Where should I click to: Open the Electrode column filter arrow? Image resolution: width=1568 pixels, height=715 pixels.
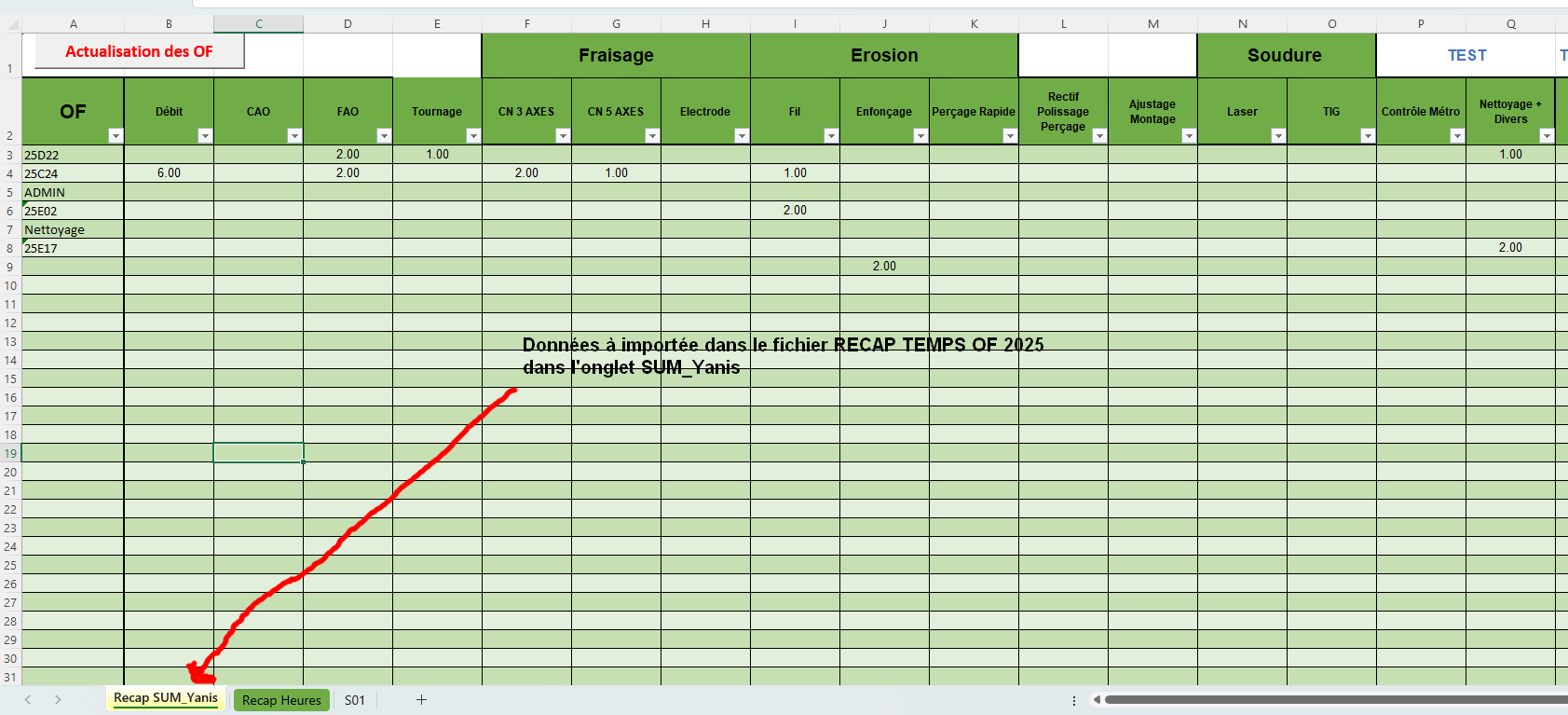click(742, 136)
